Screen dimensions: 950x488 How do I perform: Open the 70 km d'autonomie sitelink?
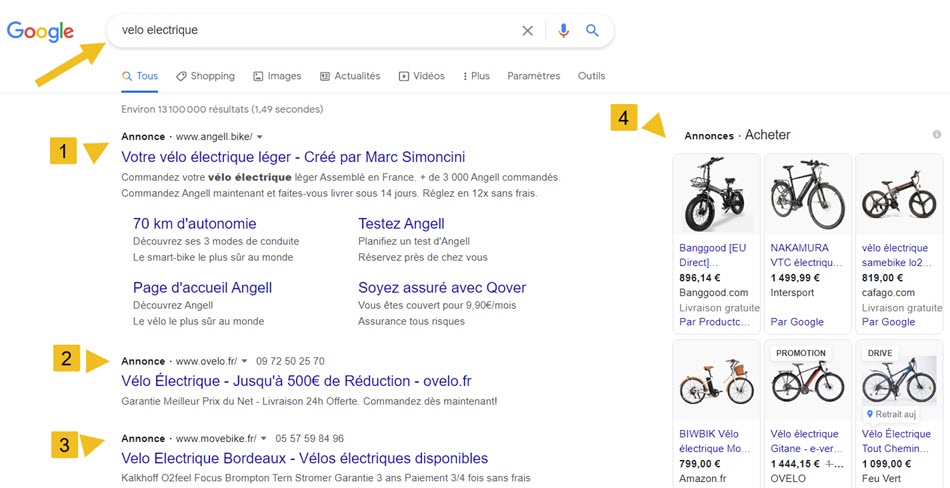click(x=194, y=224)
